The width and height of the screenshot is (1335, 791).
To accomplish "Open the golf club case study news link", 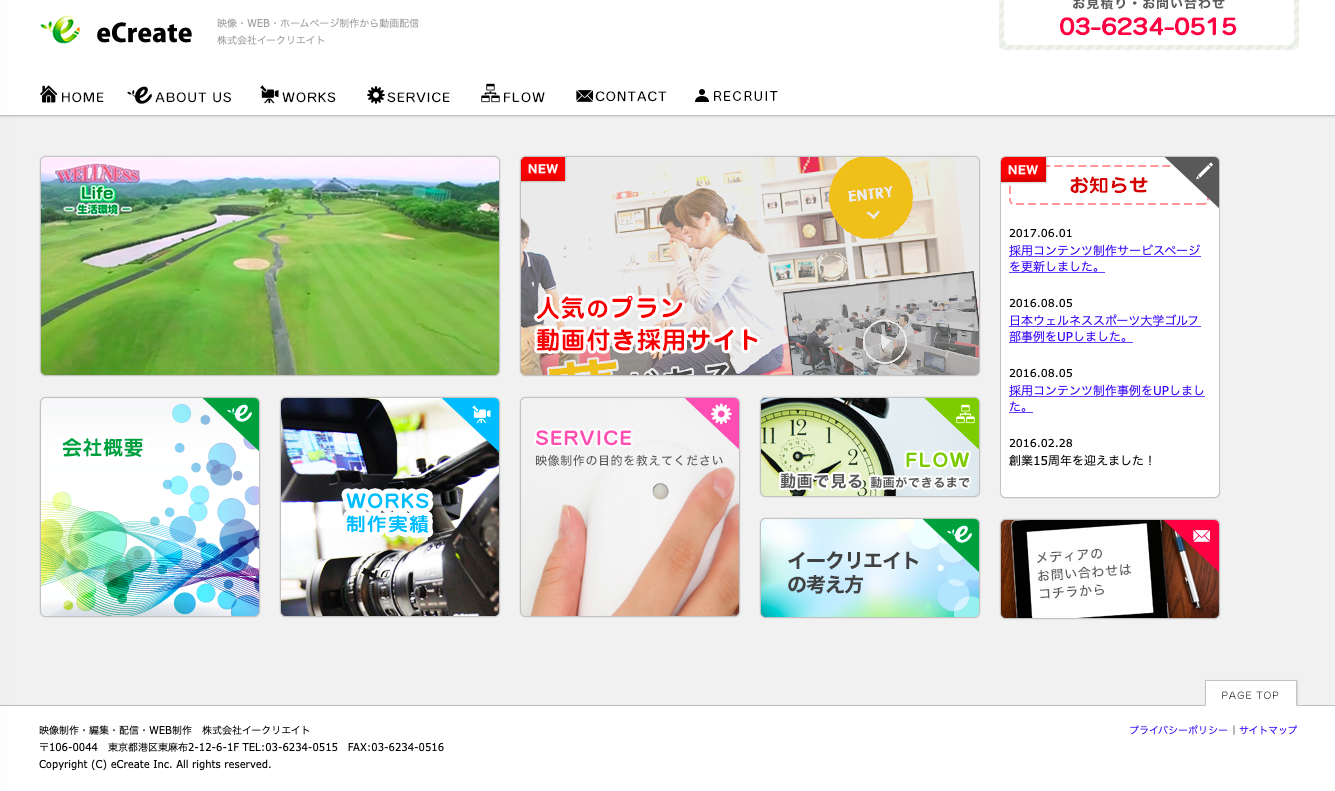I will click(x=1104, y=328).
